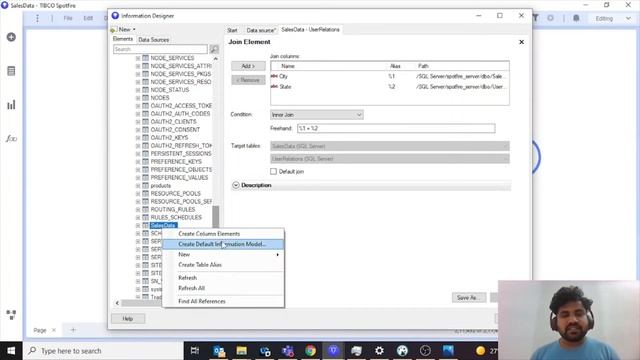The width and height of the screenshot is (640, 360).
Task: Open Microsoft Teams from the taskbar
Action: pos(288,351)
